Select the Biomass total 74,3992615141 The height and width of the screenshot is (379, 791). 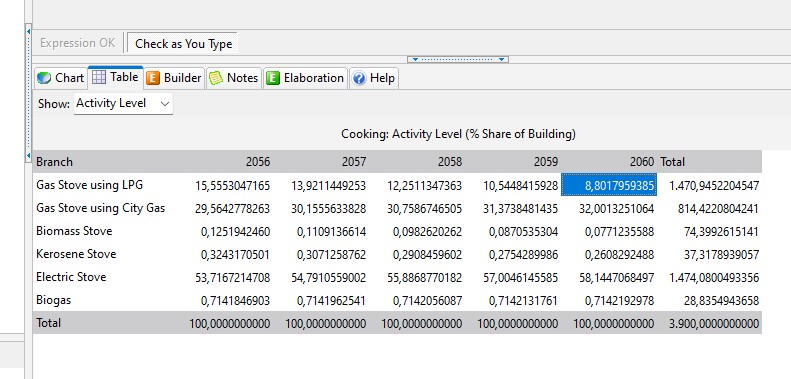721,232
